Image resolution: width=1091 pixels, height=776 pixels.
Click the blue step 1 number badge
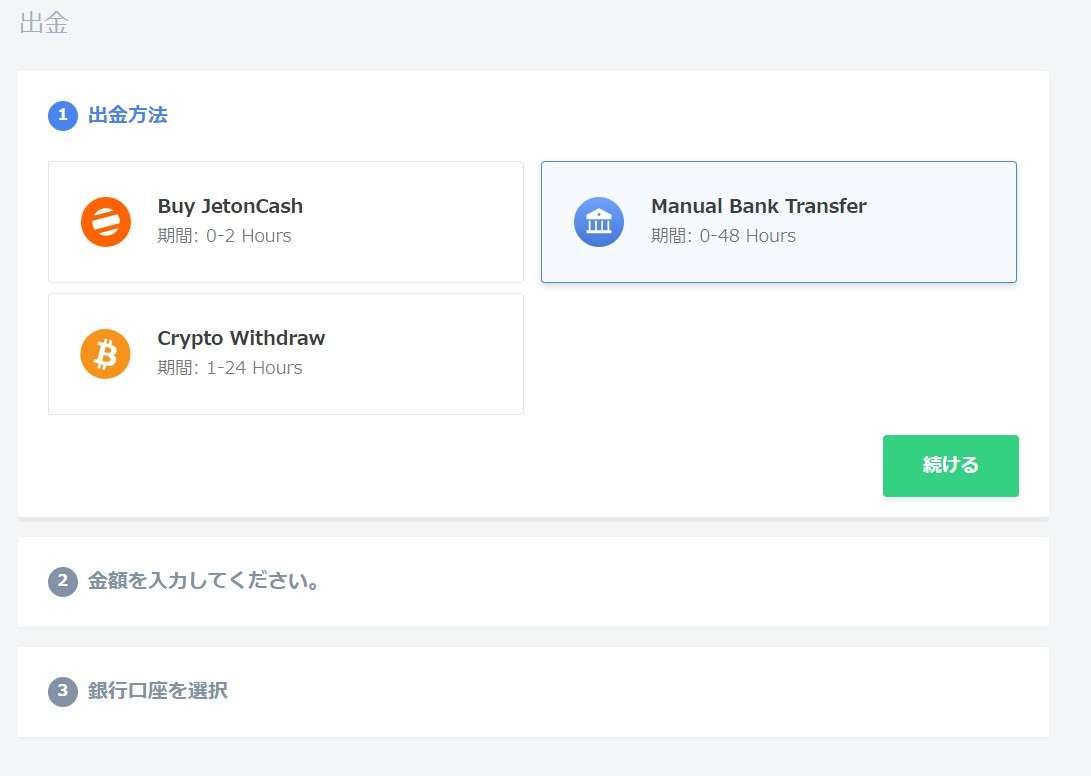(x=63, y=116)
